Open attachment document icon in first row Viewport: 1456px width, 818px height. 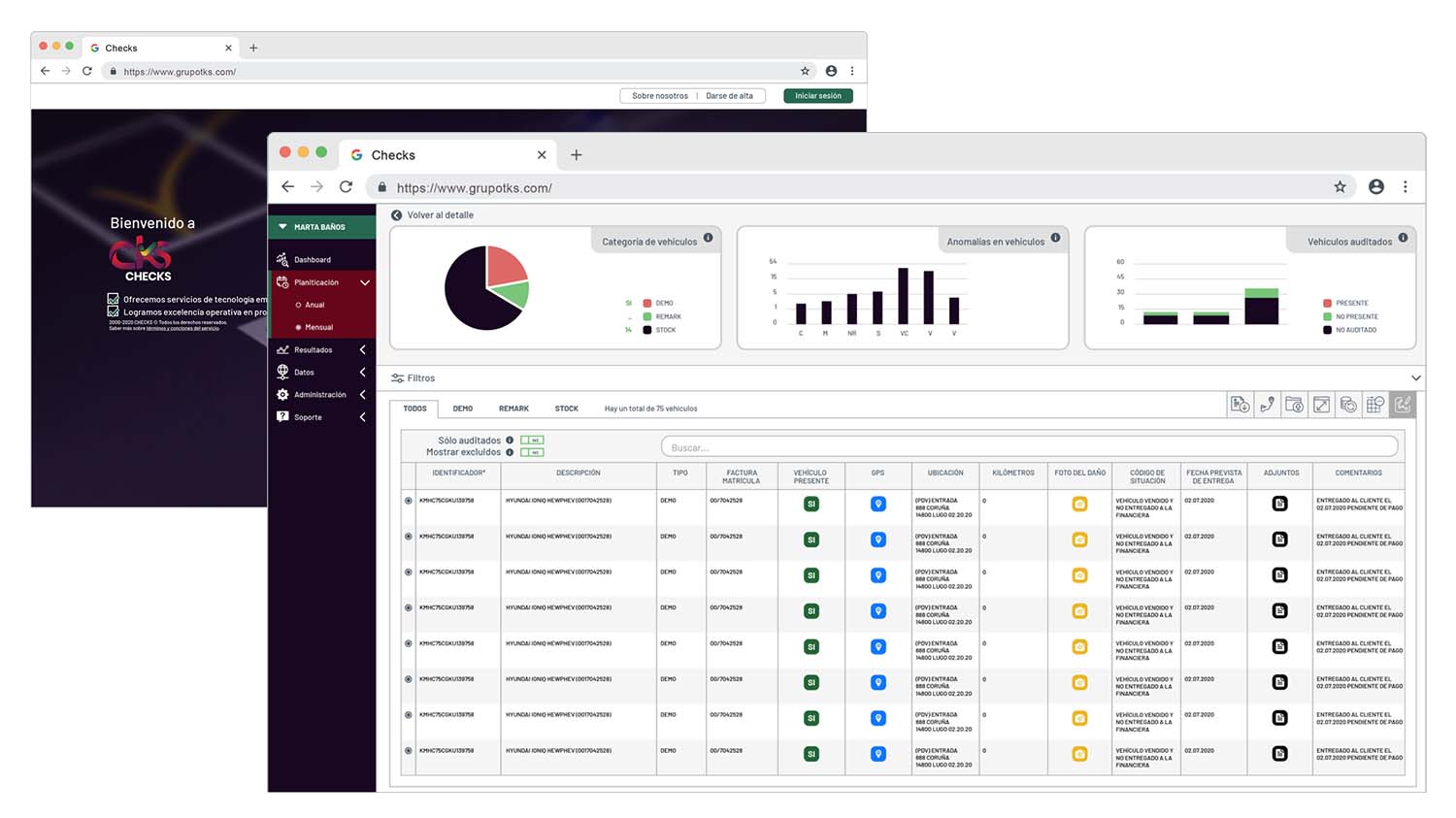[x=1280, y=504]
